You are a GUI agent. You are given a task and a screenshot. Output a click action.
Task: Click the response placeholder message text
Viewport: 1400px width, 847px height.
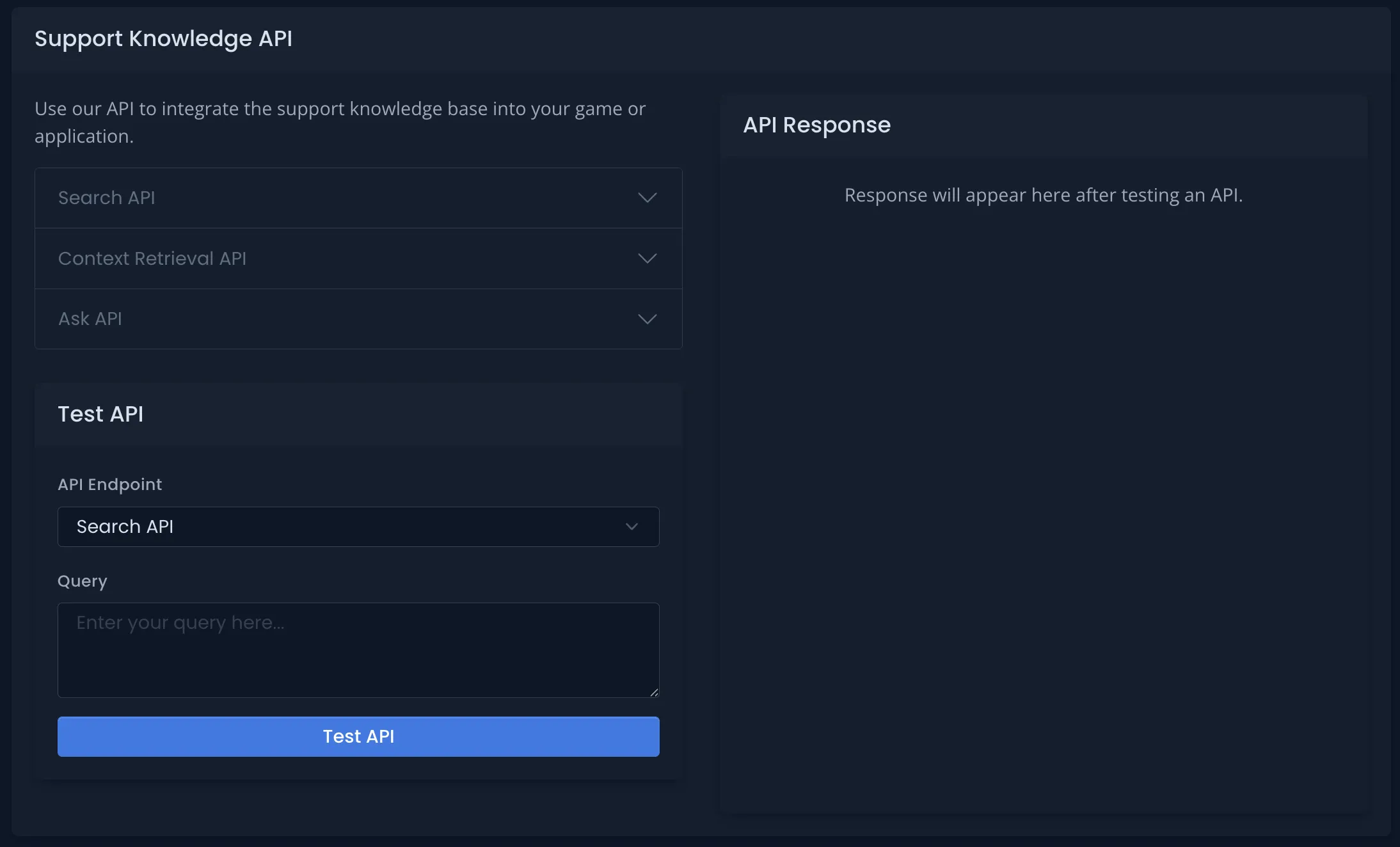click(x=1044, y=195)
